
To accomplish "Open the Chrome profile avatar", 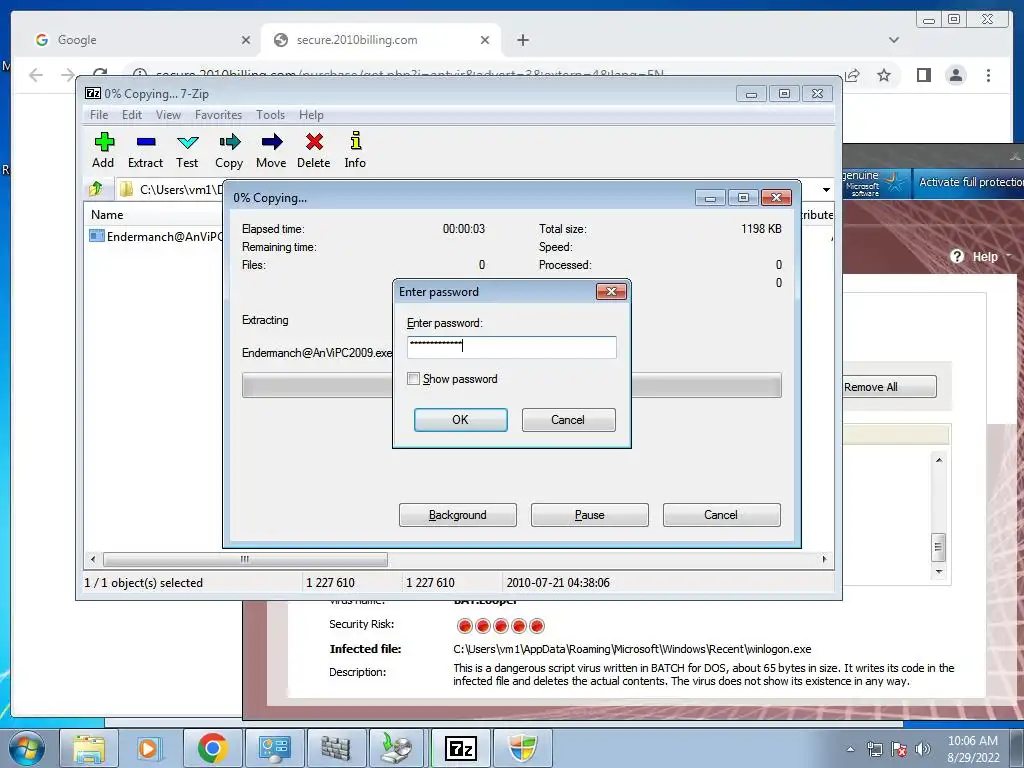I will (955, 75).
